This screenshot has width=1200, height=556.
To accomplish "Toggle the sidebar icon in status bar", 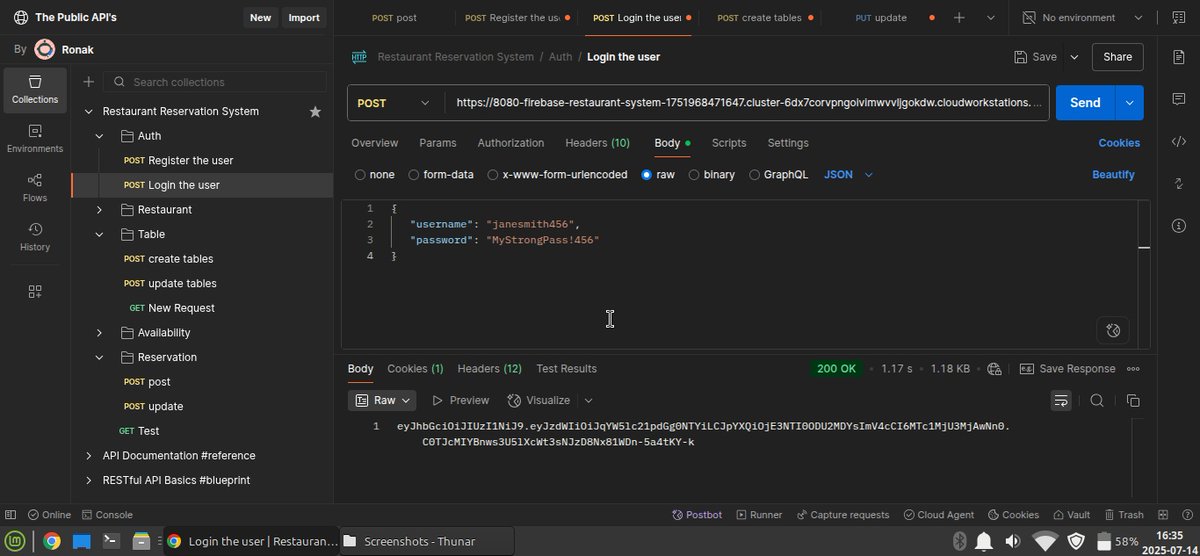I will pos(11,515).
